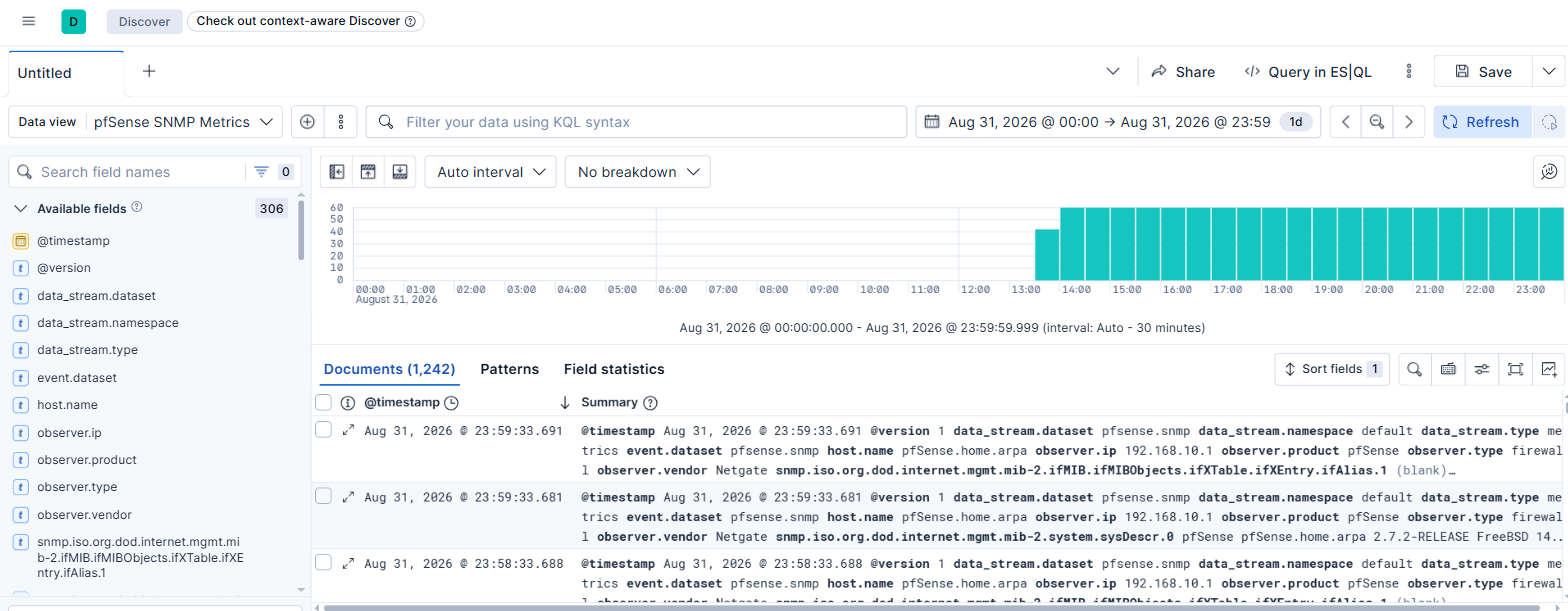Check the row at 23:59:33.691

(x=323, y=430)
